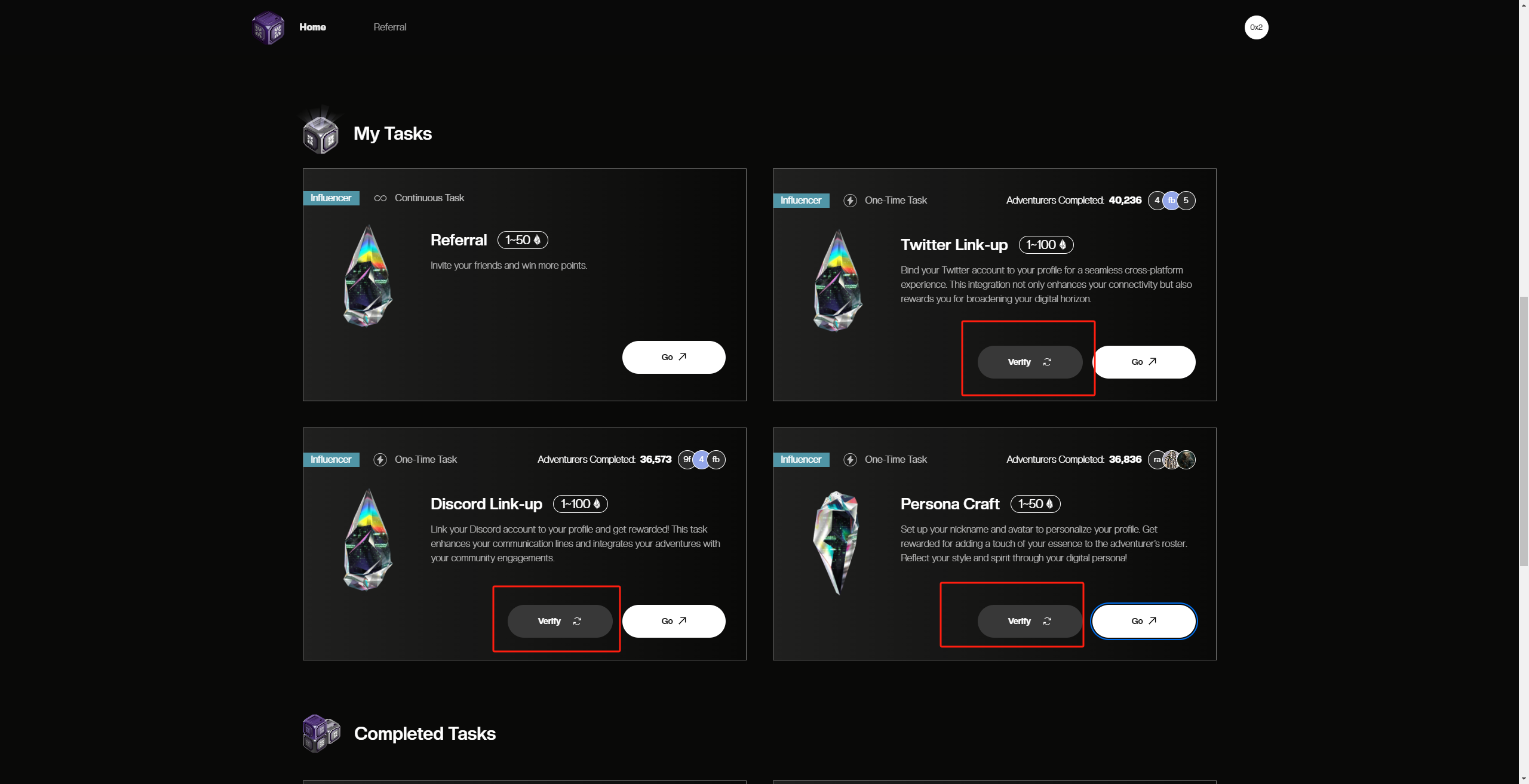Switch to the Referral nav page

point(390,27)
